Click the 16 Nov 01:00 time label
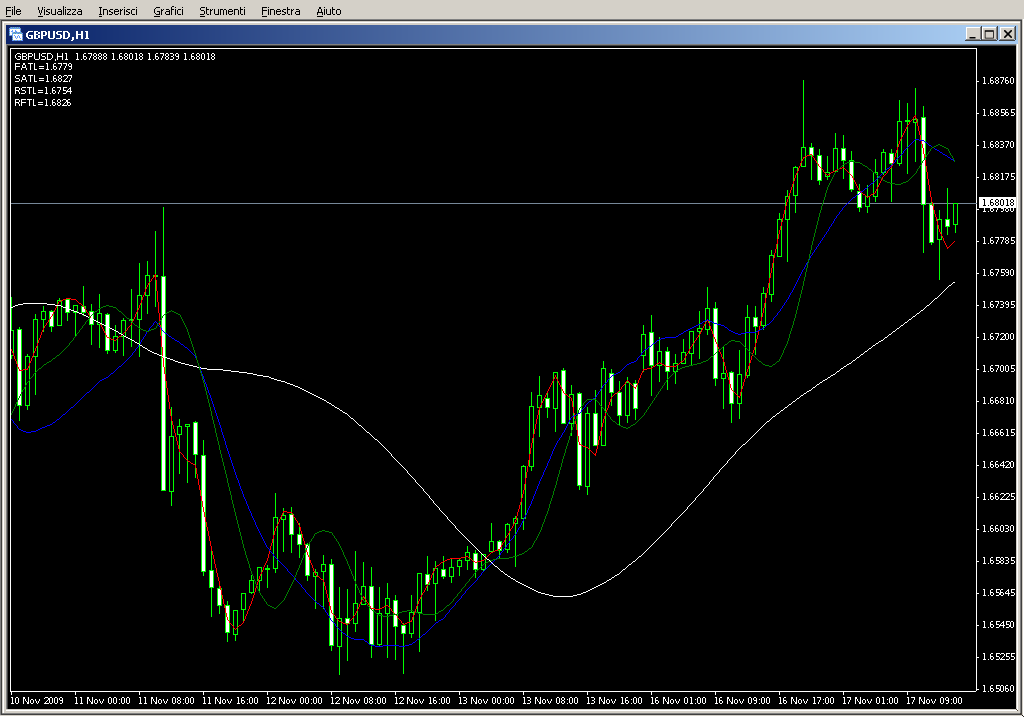Image resolution: width=1024 pixels, height=717 pixels. click(x=678, y=700)
